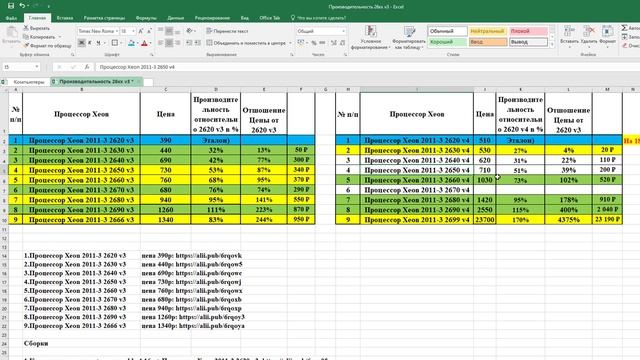Open number format Общий dropdown

[343, 31]
